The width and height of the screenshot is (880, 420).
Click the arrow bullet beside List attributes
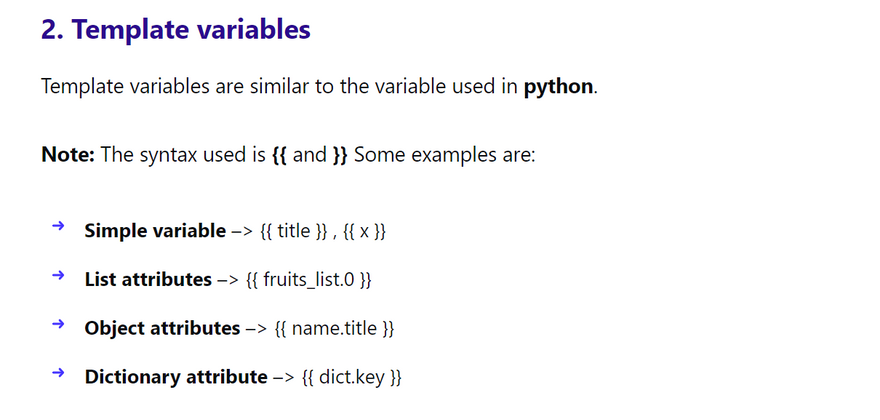point(57,275)
